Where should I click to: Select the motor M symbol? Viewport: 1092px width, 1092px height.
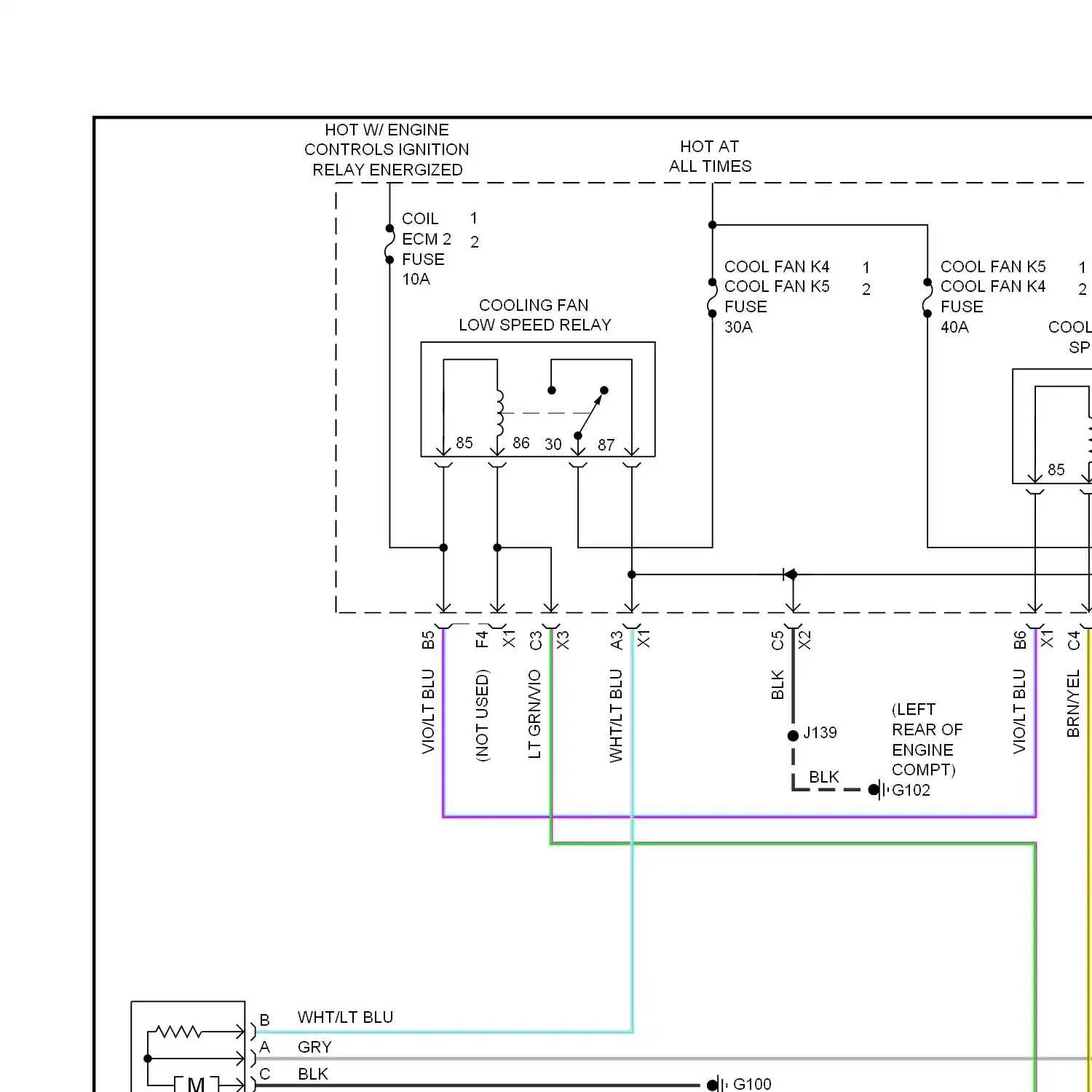point(196,1084)
